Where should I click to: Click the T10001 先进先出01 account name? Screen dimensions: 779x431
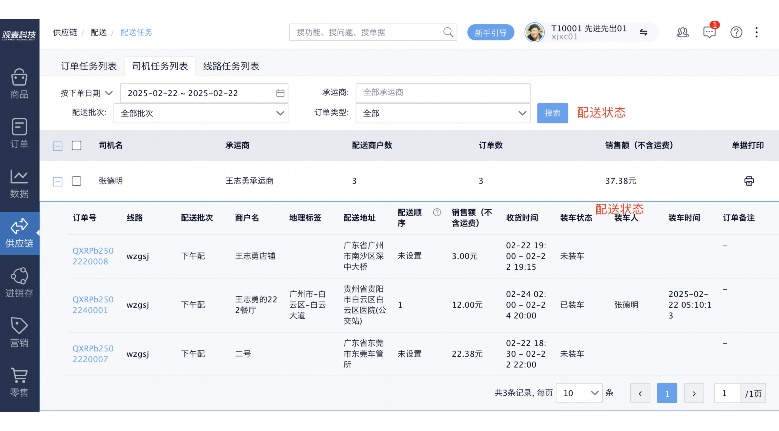pos(588,28)
